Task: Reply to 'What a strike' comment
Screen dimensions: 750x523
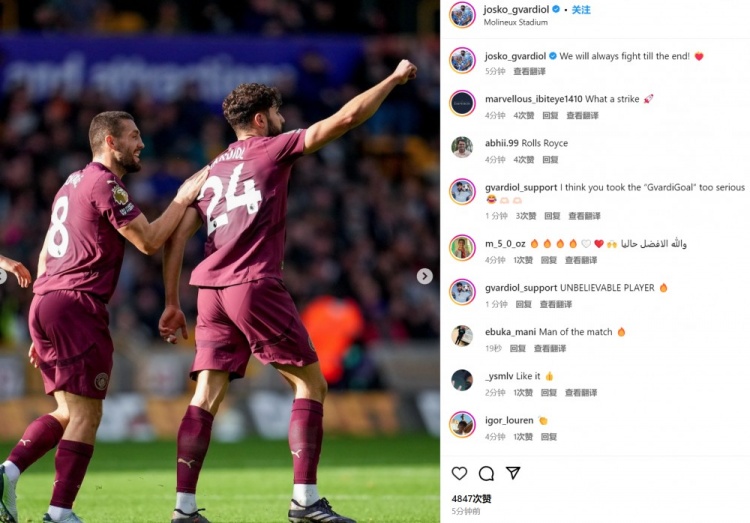Action: point(550,115)
